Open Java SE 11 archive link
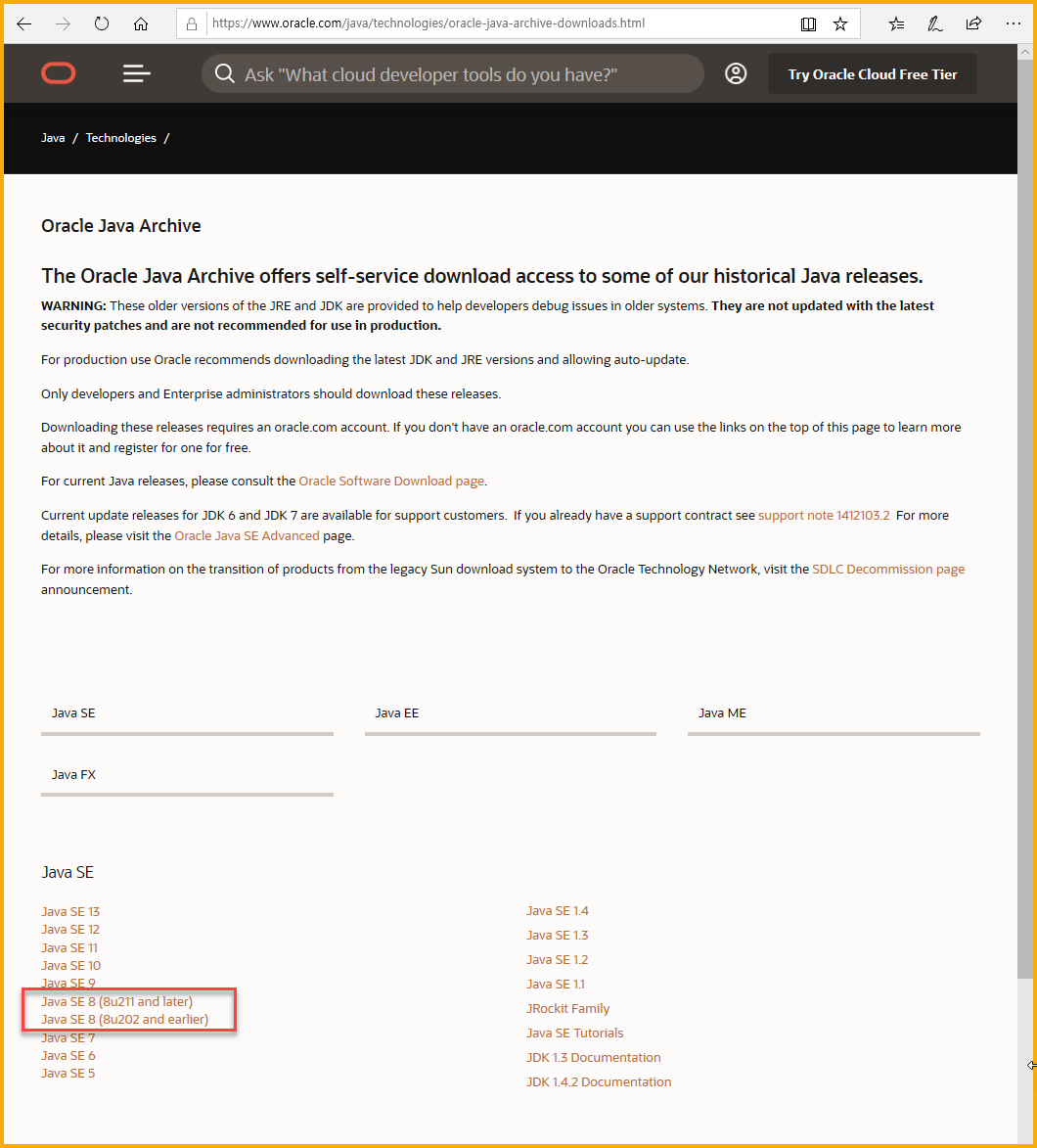 pyautogui.click(x=69, y=947)
